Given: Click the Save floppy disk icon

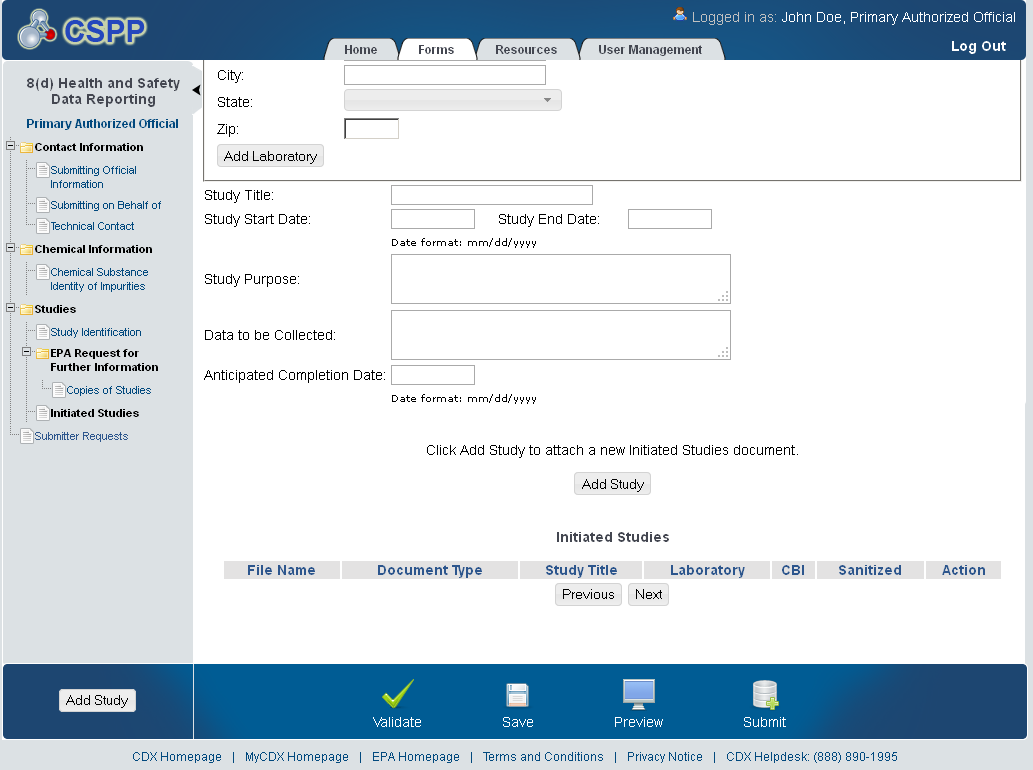Looking at the screenshot, I should [x=517, y=695].
